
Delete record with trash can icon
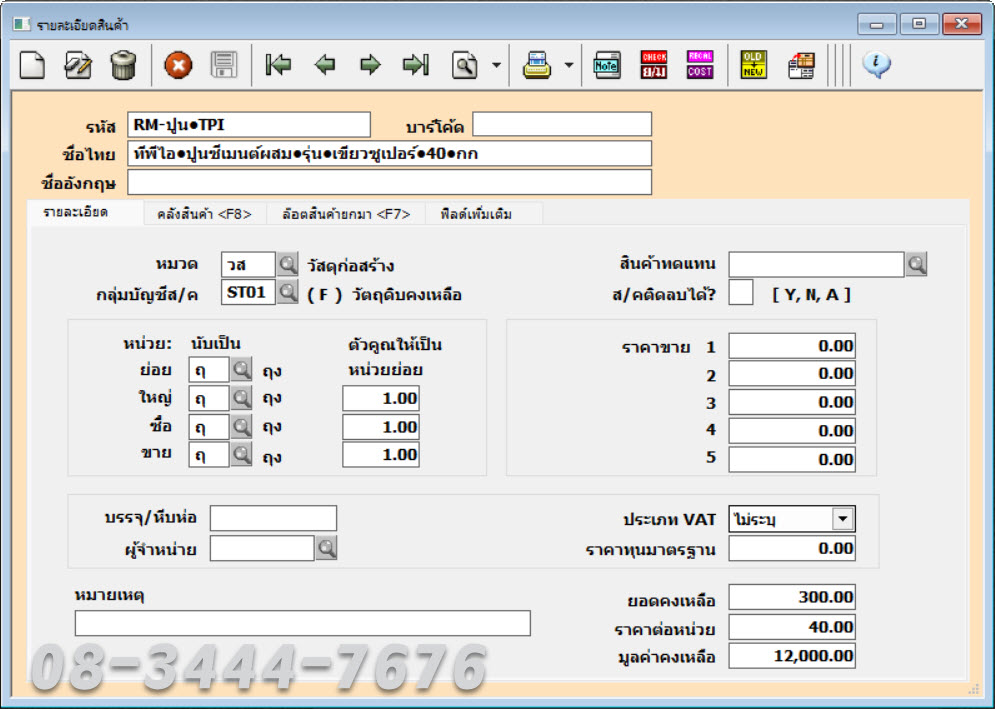(123, 65)
